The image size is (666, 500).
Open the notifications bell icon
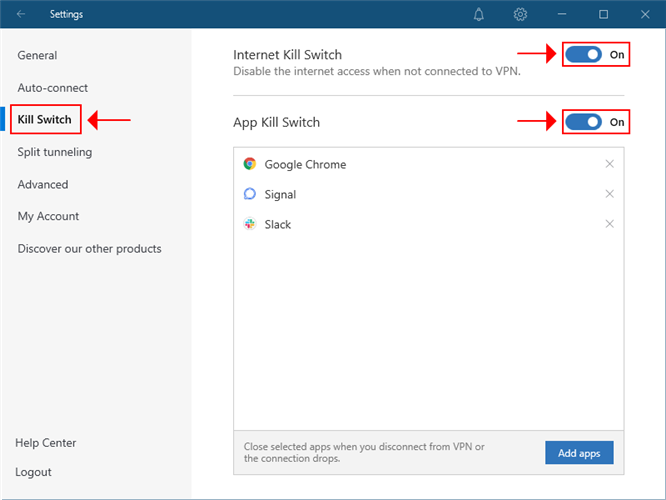coord(479,14)
